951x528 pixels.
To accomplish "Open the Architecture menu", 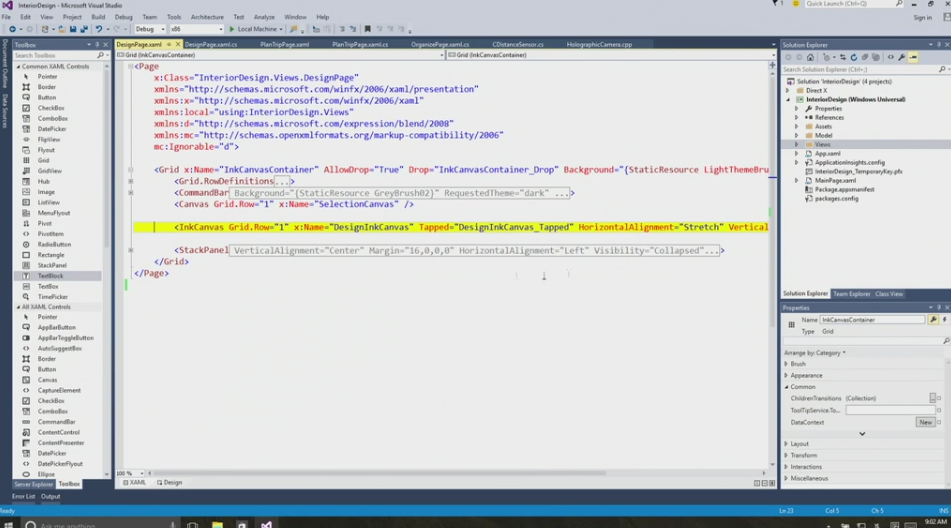I will (x=207, y=17).
